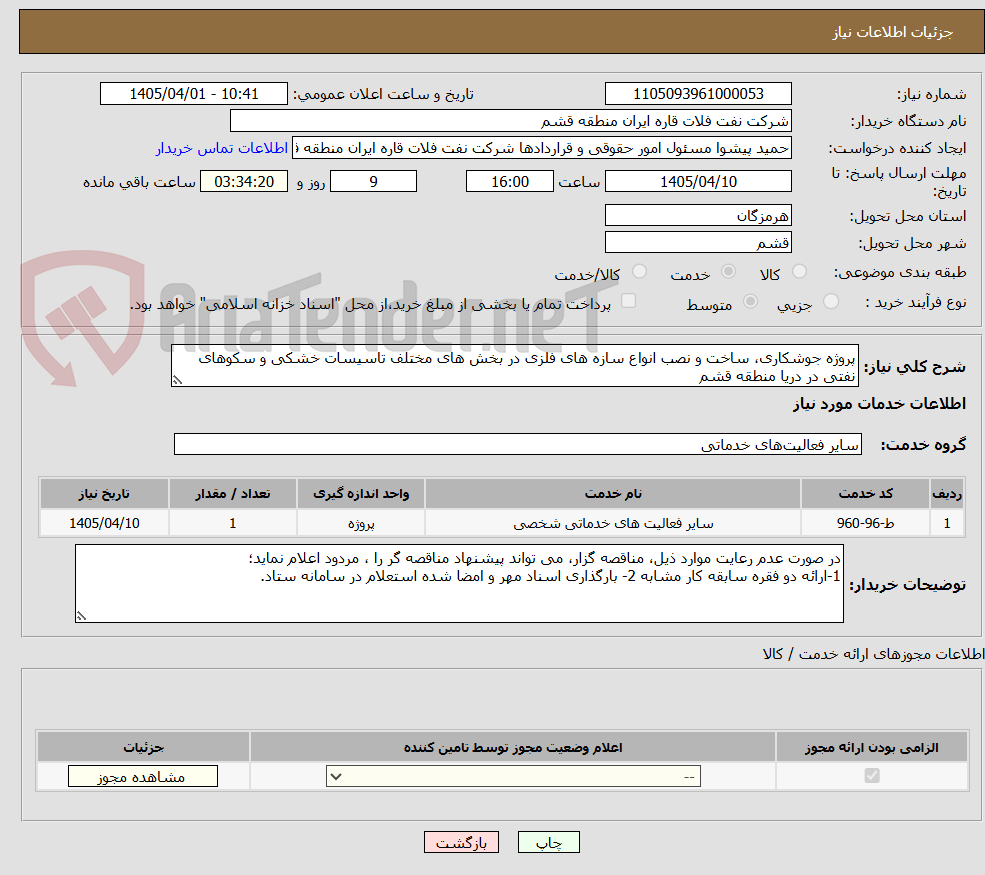Screen dimensions: 985x875
Task: Click the چاپ print button
Action: tap(548, 842)
